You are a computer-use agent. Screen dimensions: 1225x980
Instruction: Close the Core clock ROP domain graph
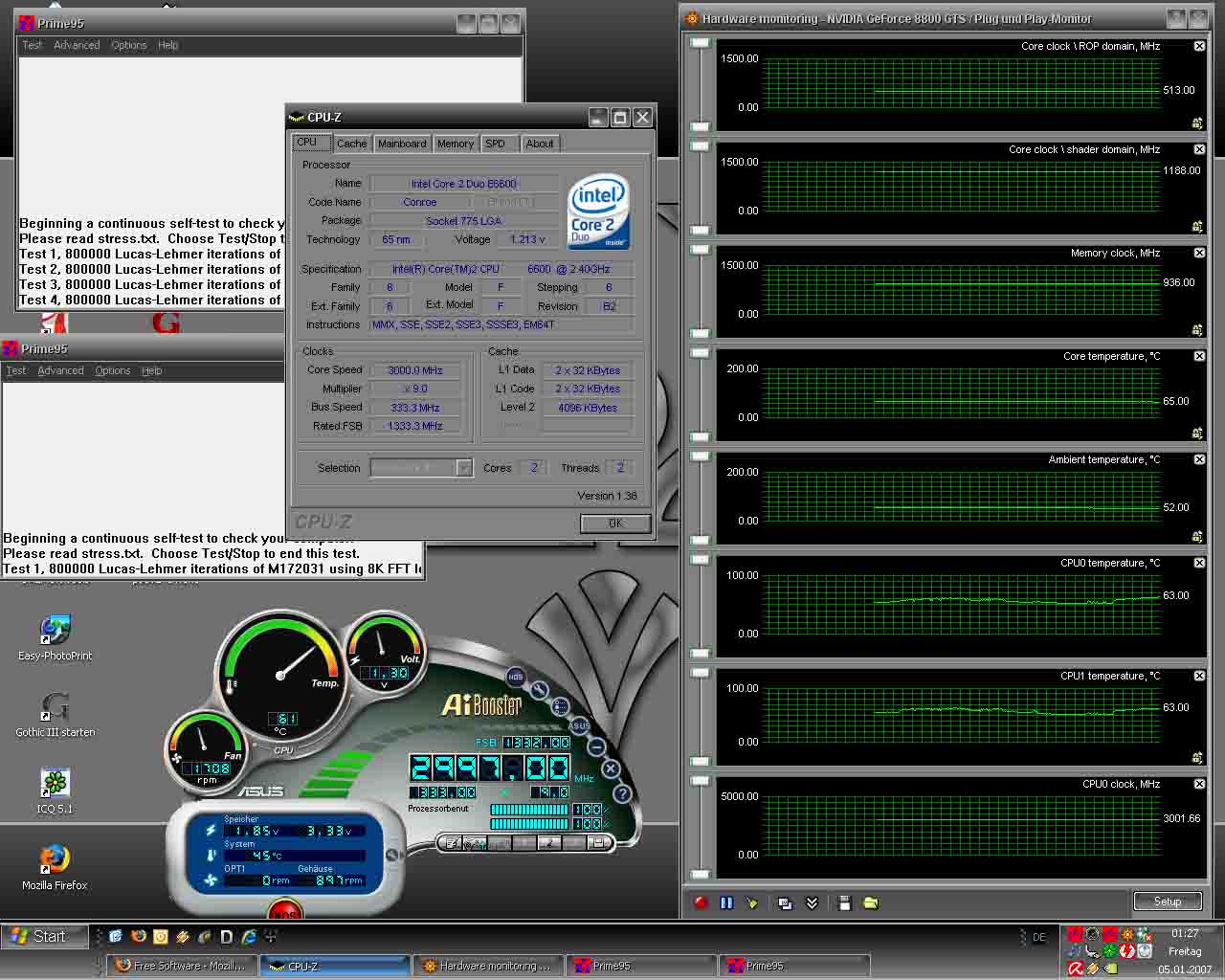(1199, 46)
